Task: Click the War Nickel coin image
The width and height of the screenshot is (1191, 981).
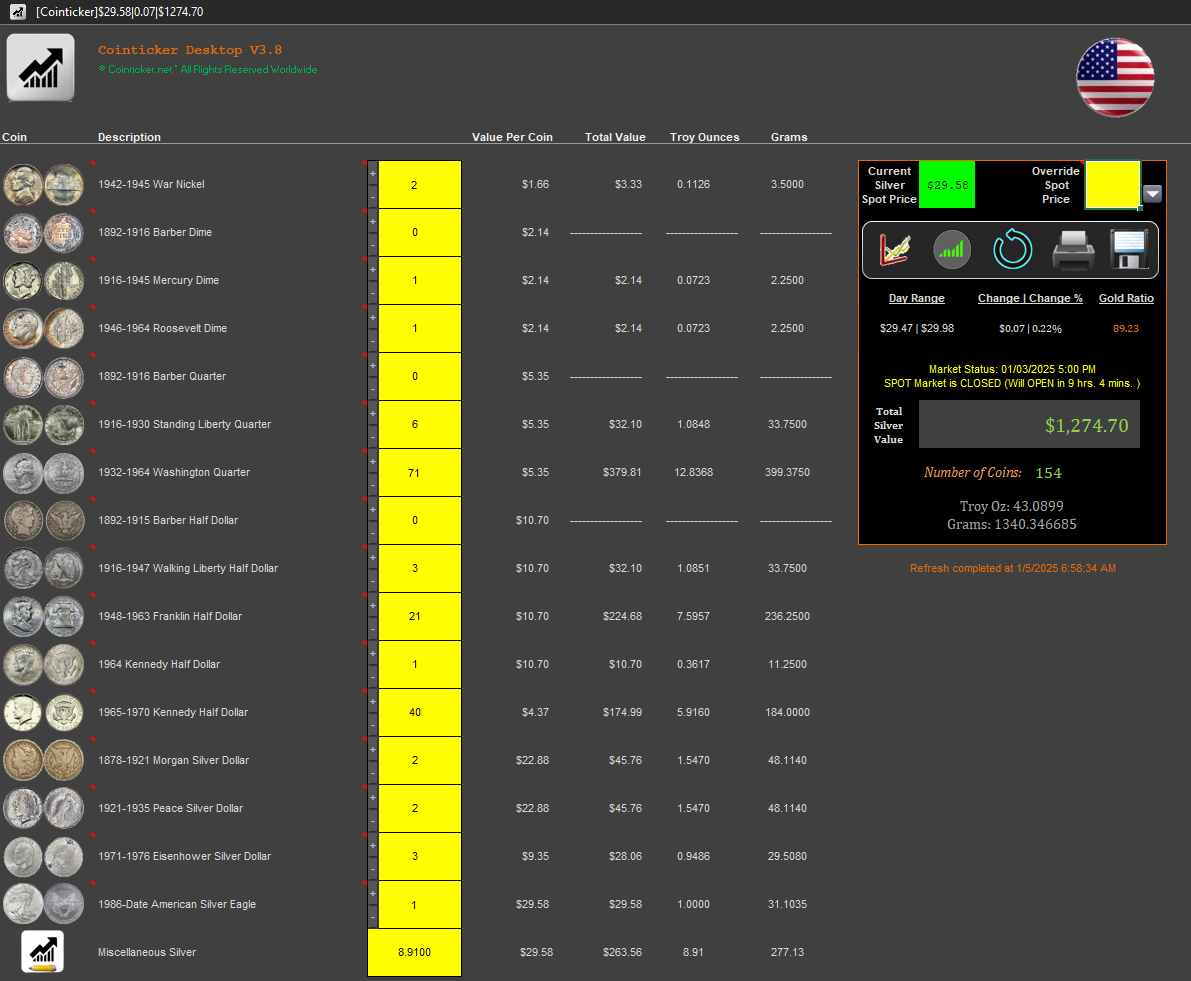Action: [43, 185]
